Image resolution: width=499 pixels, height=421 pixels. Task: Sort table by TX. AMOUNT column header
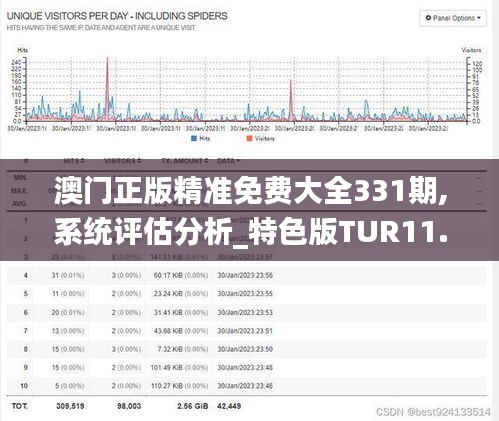pos(185,161)
